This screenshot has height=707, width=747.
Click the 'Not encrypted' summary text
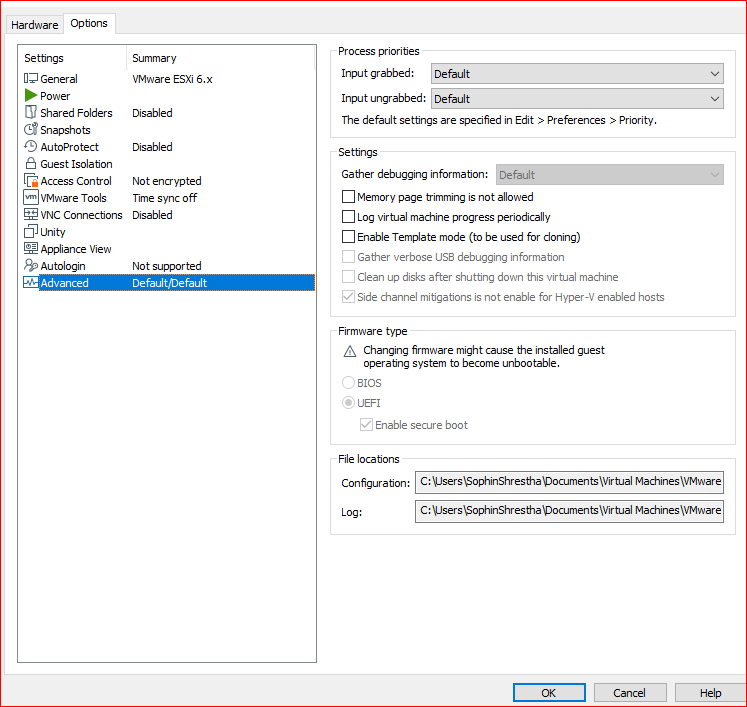(167, 181)
